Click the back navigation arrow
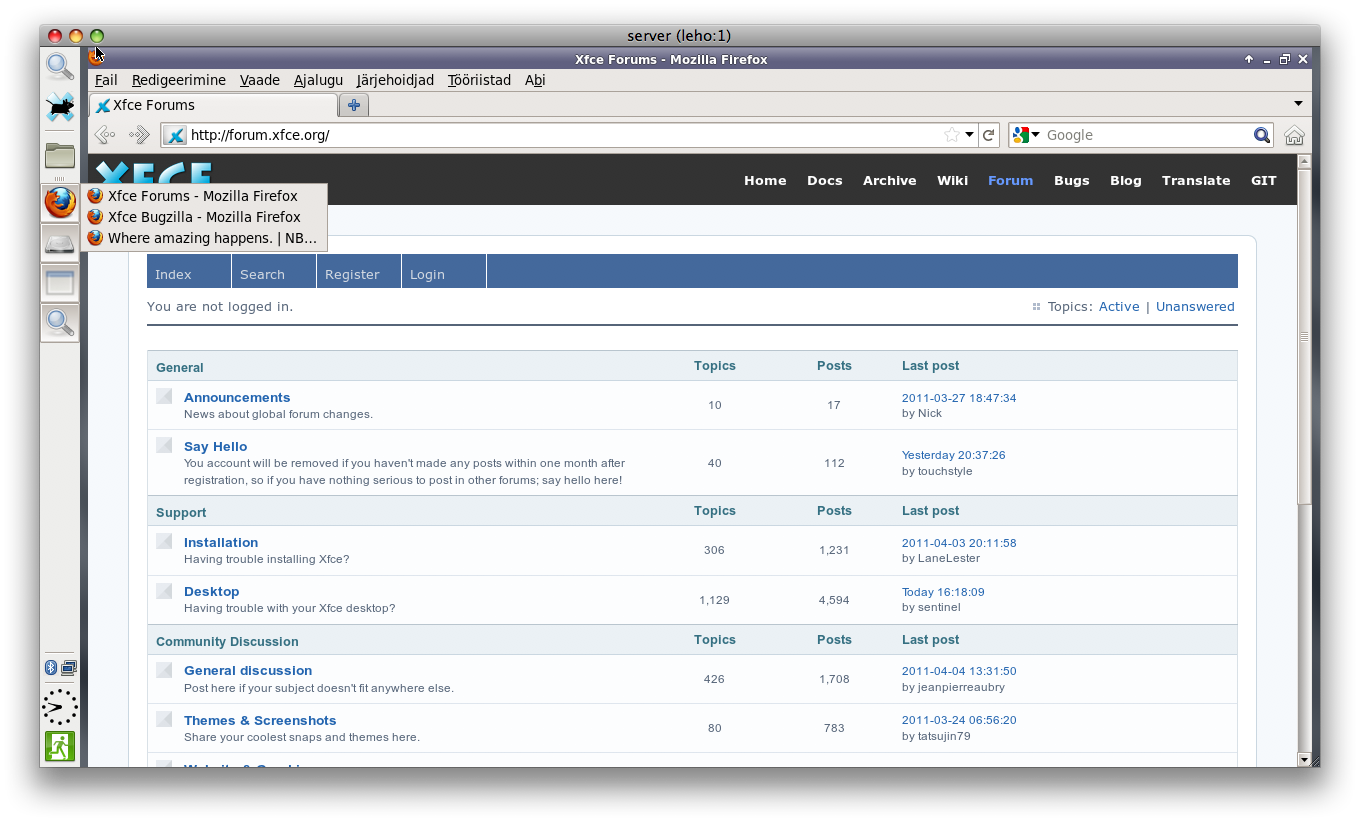The image size is (1360, 822). (x=105, y=135)
